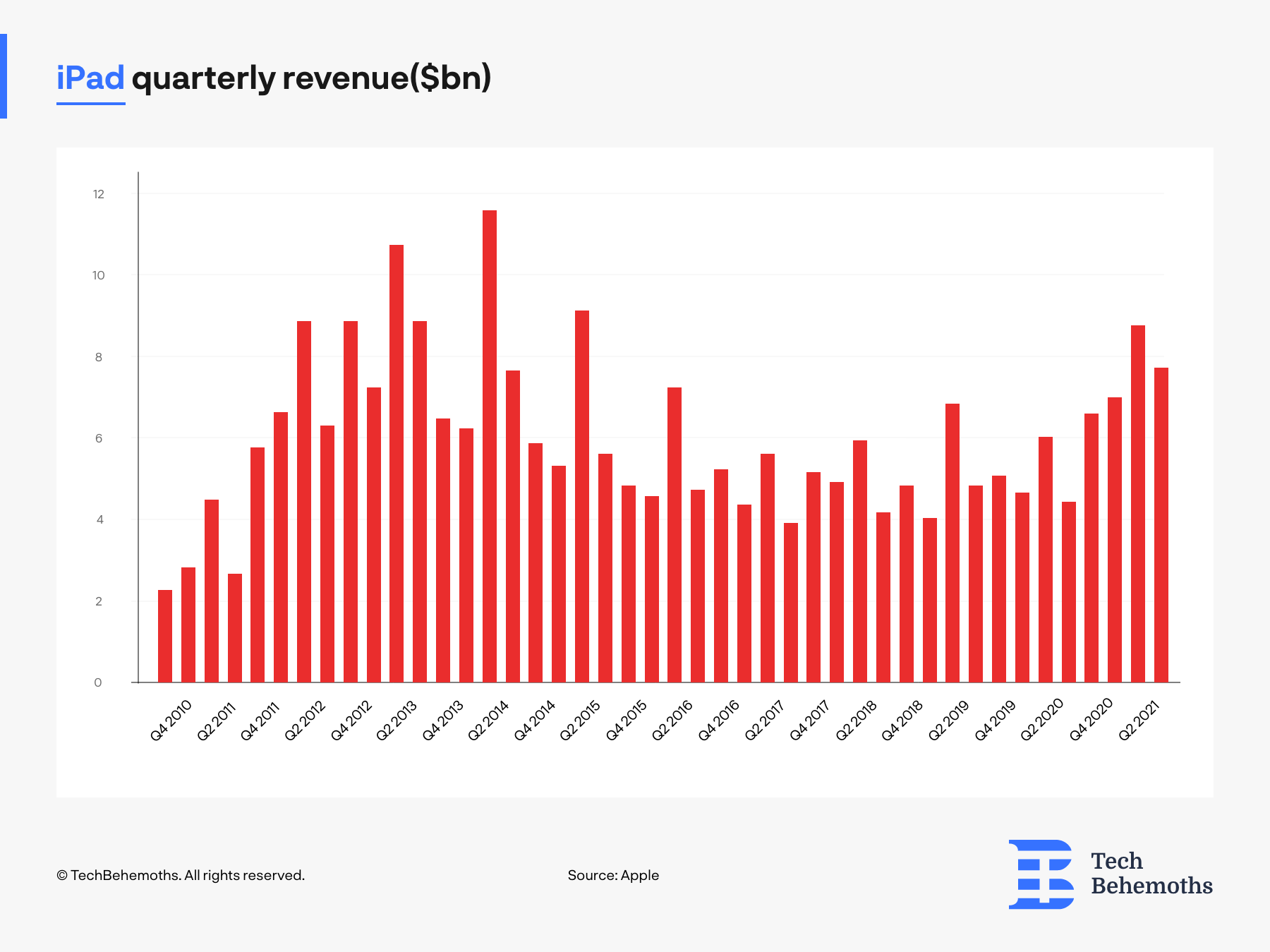Select the bar above the Q4 2014 label
Screen dimensions: 1270x952
[x=536, y=562]
